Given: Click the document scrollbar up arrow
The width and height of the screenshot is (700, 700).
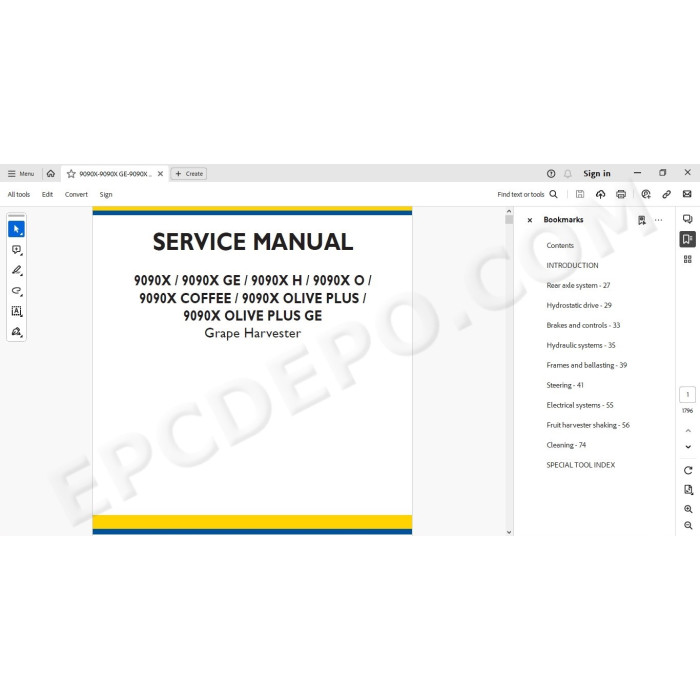Looking at the screenshot, I should coord(509,211).
